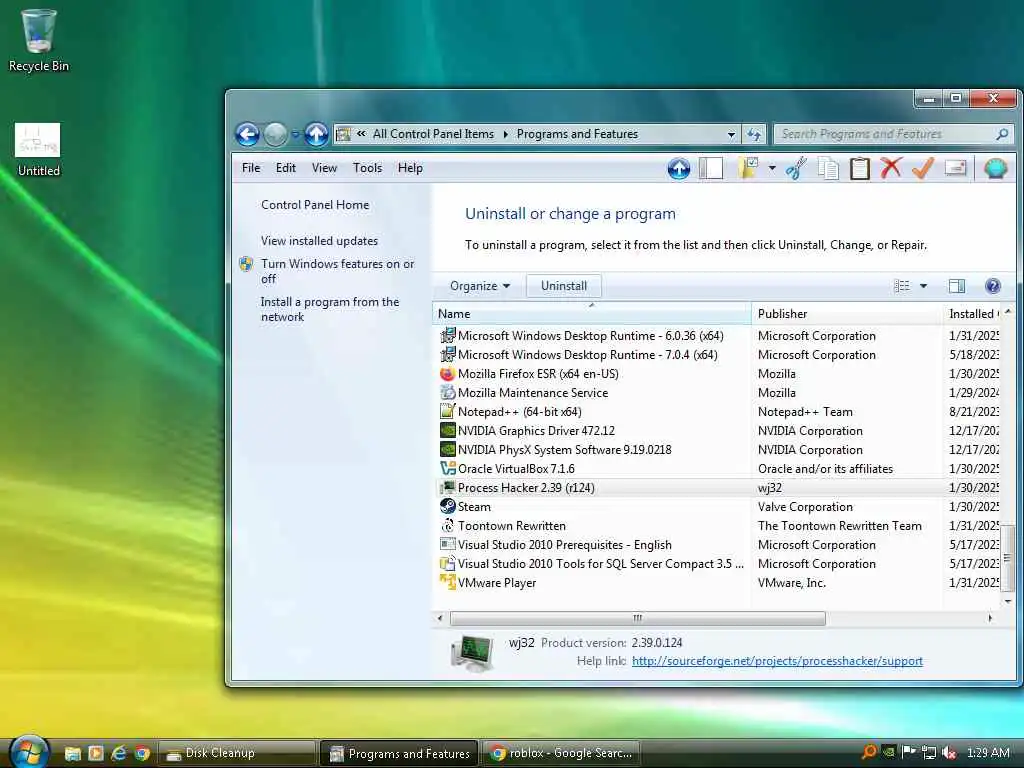Click the Uninstall button

click(564, 286)
